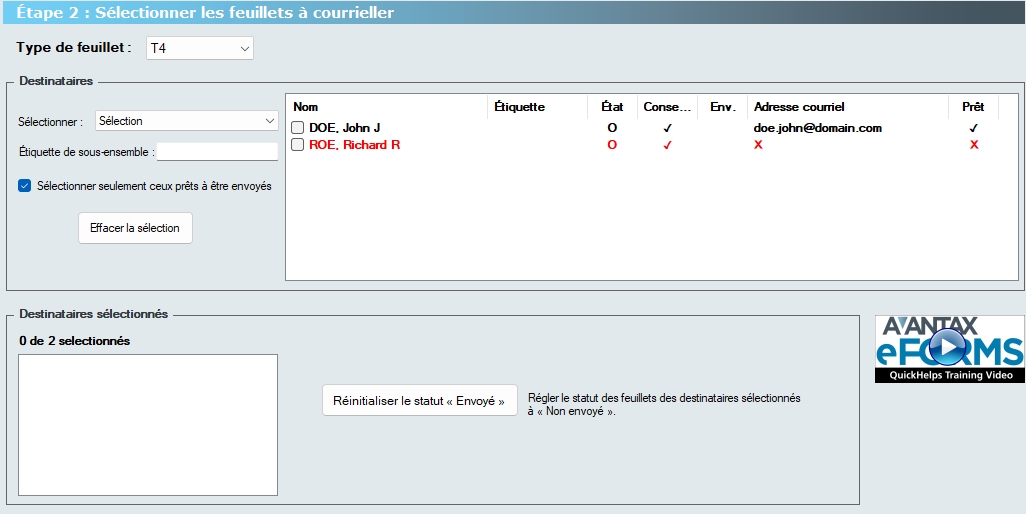Select the doe.john@domain.com email cell
Screen dimensions: 1026x514
[x=817, y=128]
